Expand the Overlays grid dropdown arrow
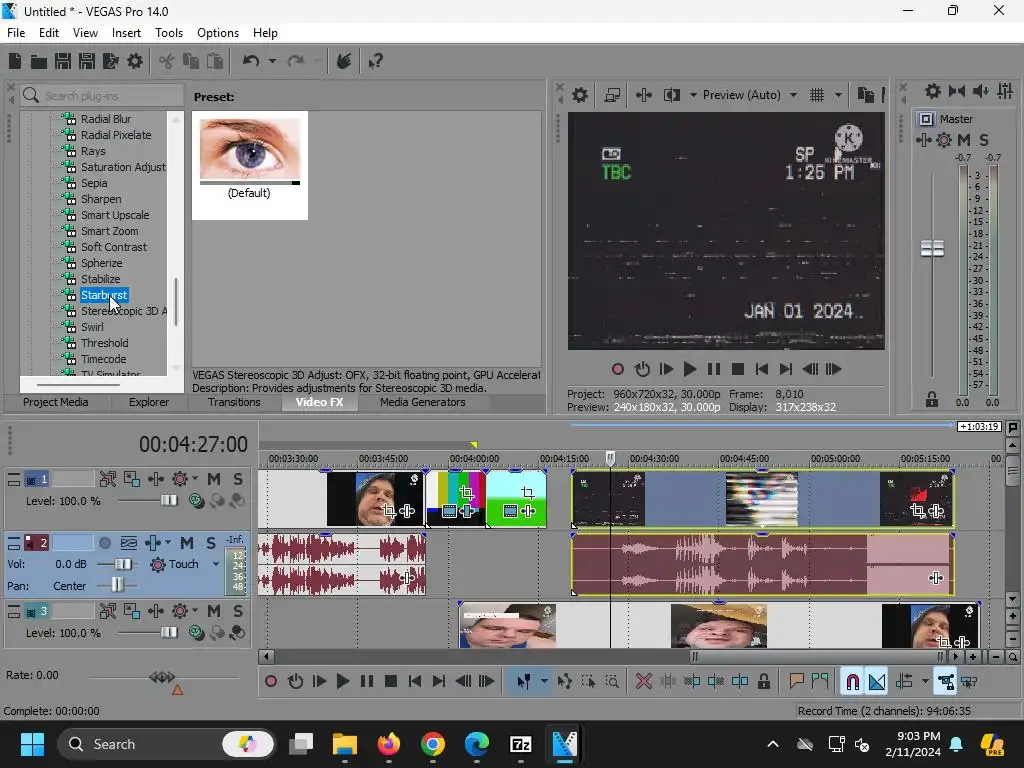 pos(839,95)
